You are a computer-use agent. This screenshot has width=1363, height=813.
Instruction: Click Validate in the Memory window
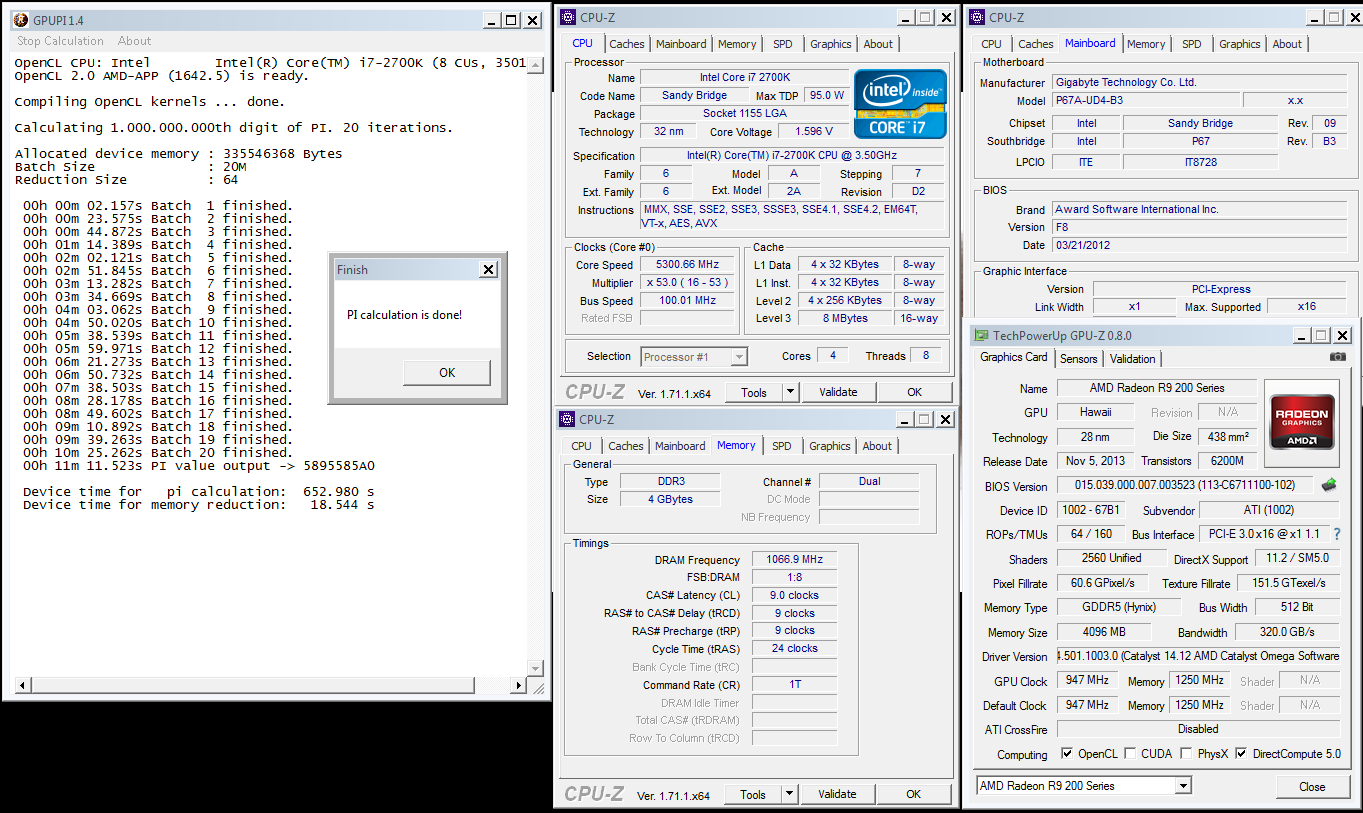click(x=837, y=795)
